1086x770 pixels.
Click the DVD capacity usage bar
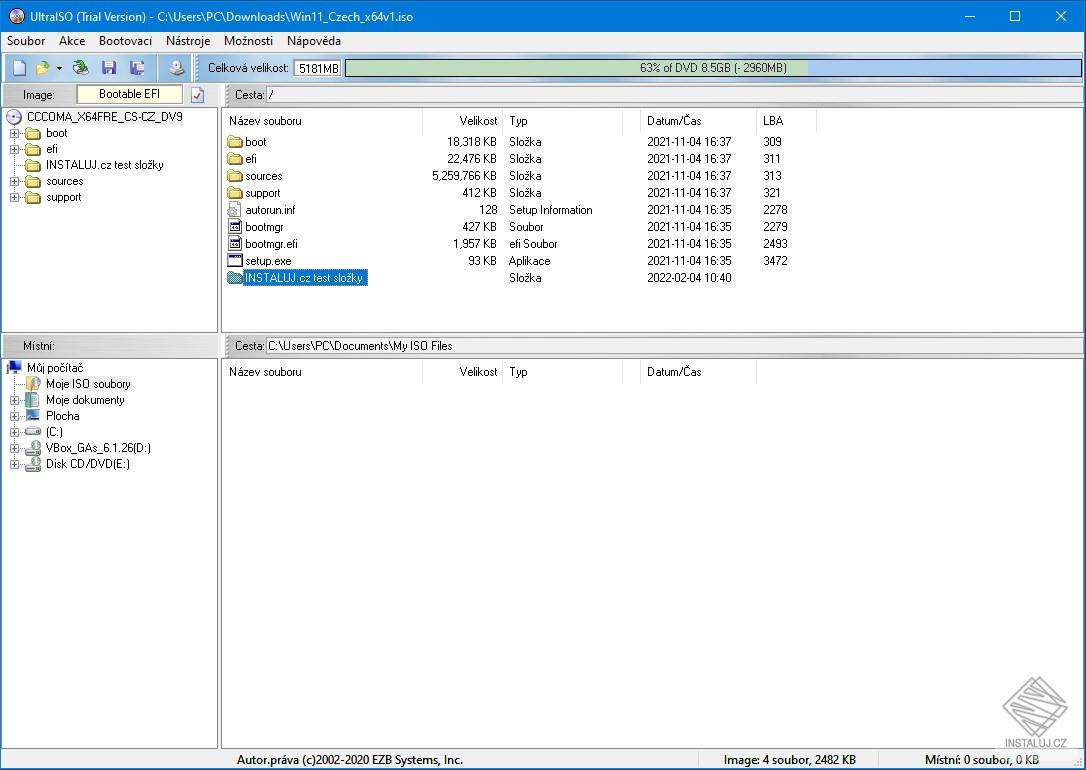click(x=713, y=68)
